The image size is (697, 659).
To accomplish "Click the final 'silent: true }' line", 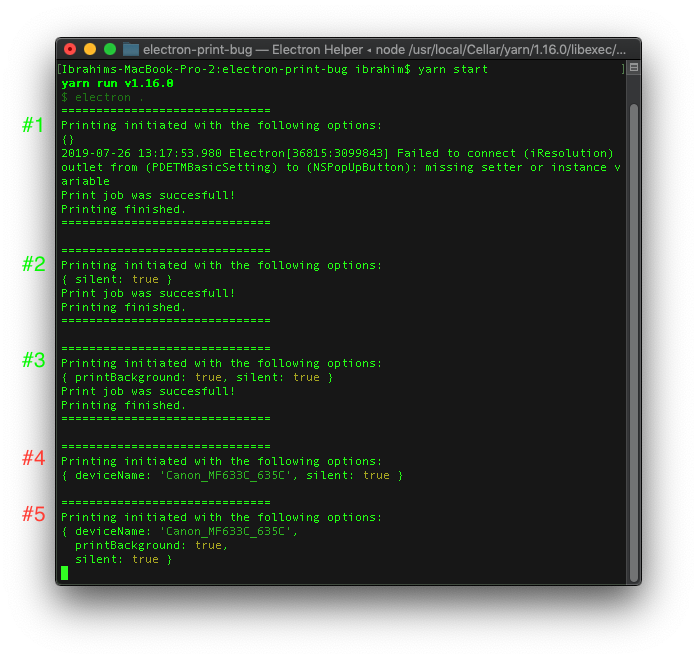I will click(x=124, y=559).
